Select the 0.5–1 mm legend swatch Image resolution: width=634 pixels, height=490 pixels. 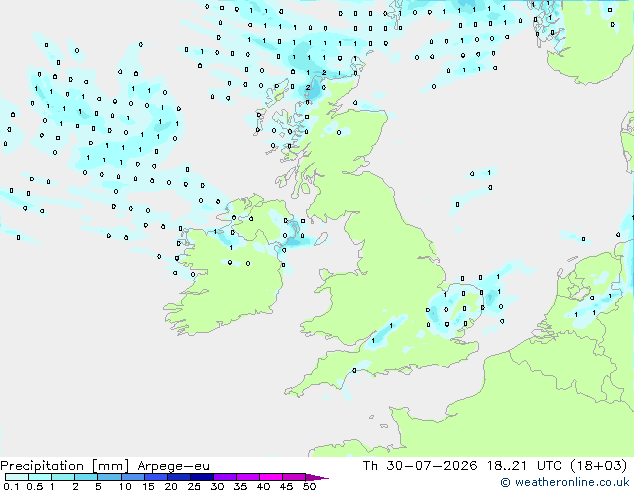click(40, 477)
